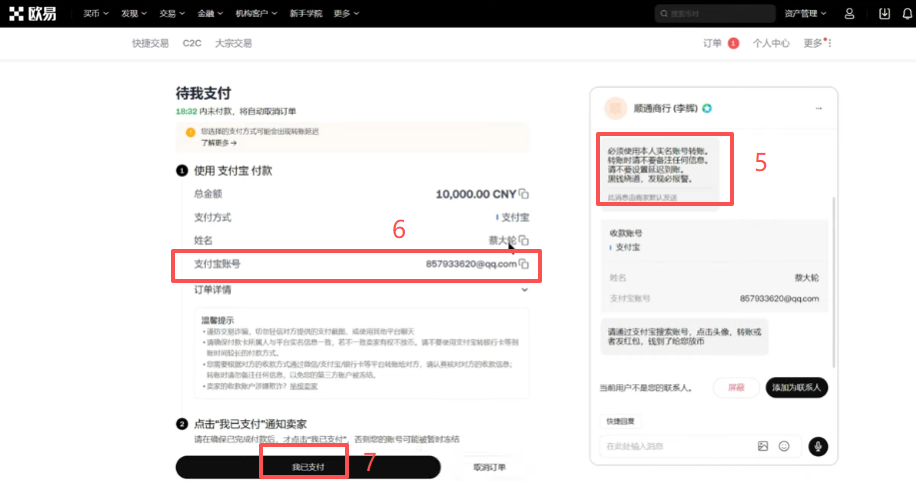
Task: Click the chat message 请通过支付宝搜索账号
Action: [x=684, y=337]
